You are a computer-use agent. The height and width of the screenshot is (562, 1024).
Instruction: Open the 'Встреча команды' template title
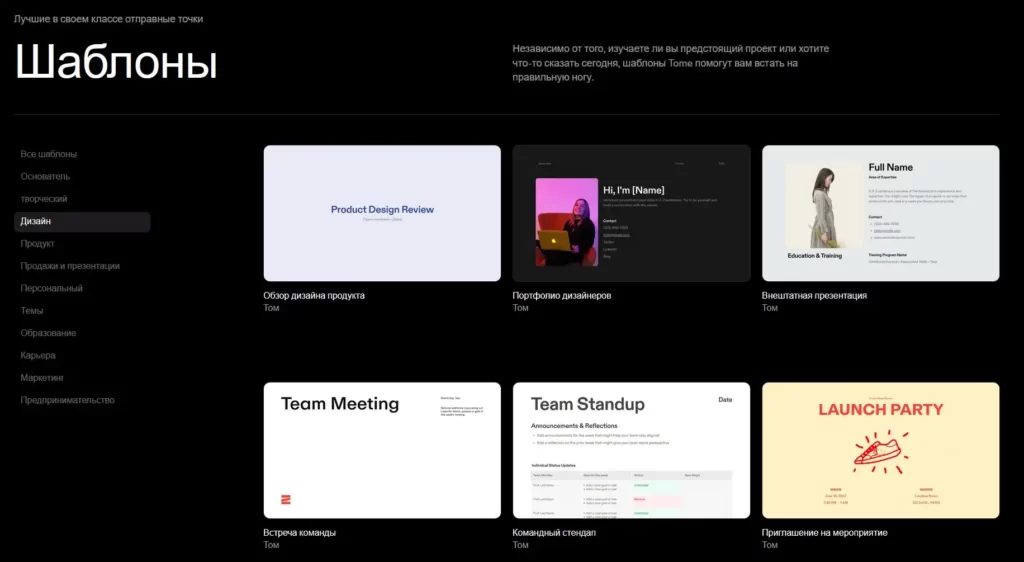299,532
